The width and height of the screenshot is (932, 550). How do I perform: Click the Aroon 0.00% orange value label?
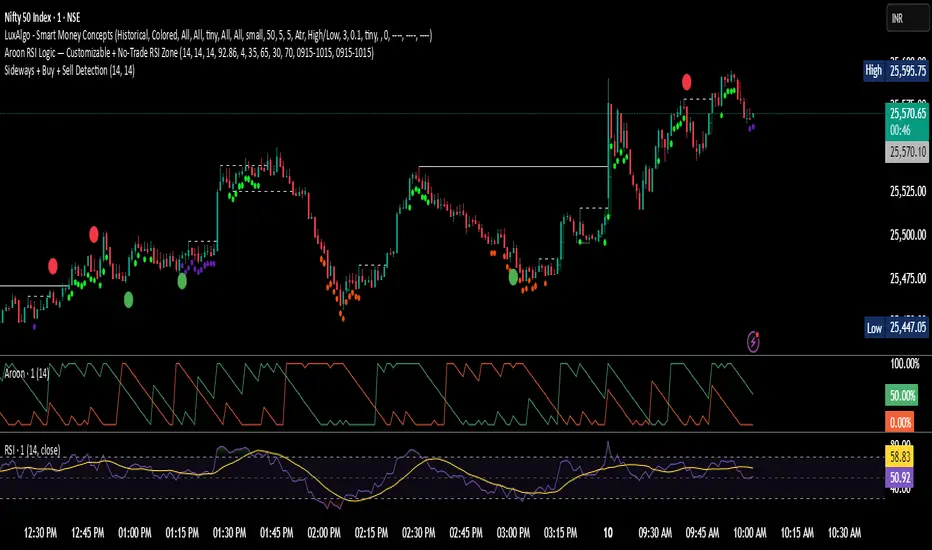(900, 423)
